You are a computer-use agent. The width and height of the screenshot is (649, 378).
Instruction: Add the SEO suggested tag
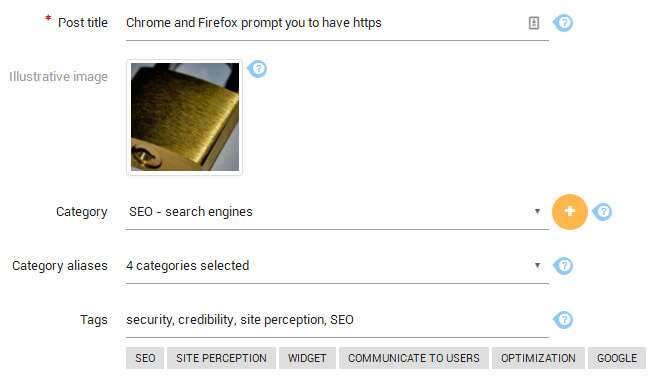(145, 358)
